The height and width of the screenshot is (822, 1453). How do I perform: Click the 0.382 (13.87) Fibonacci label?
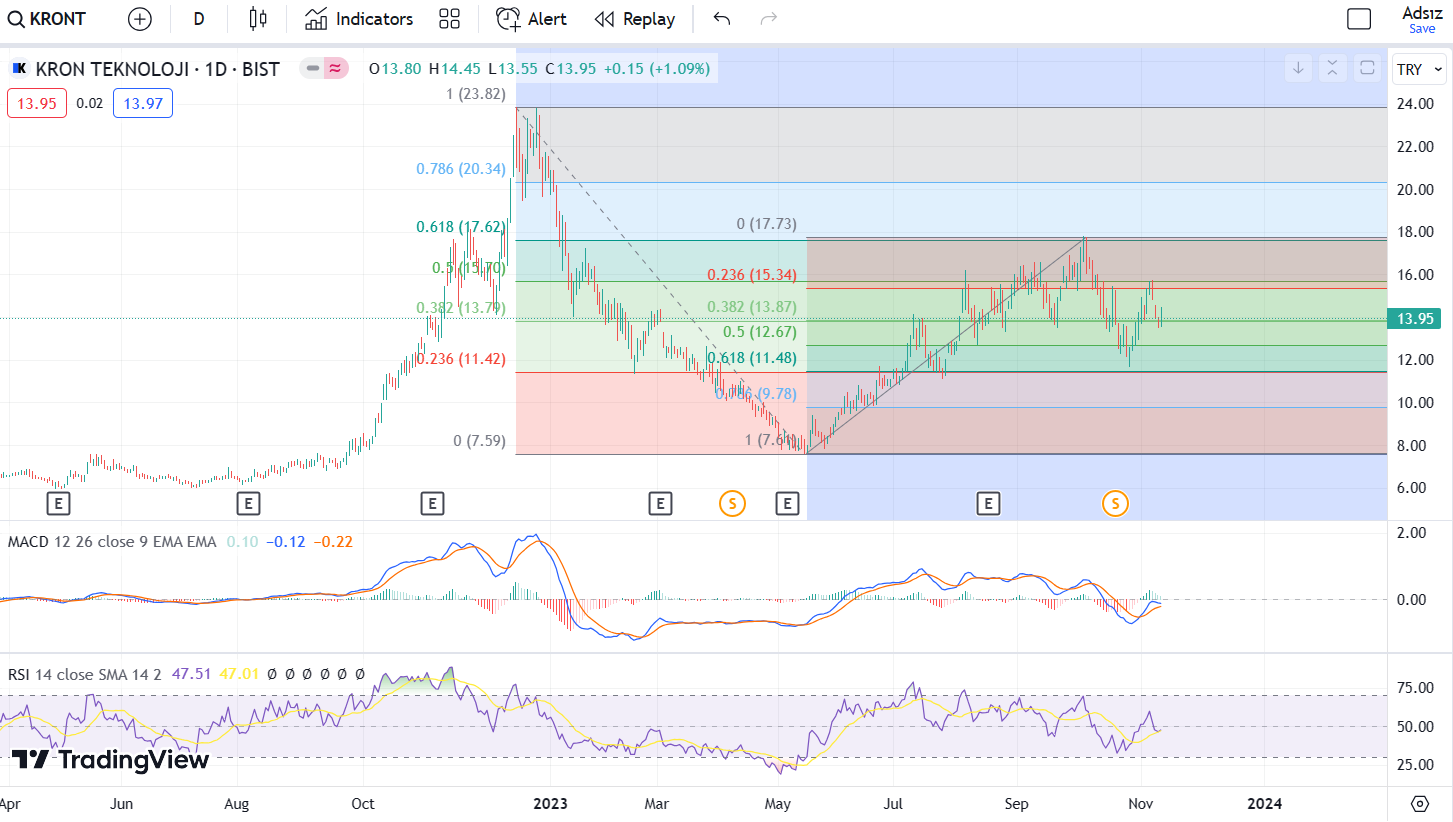point(752,307)
